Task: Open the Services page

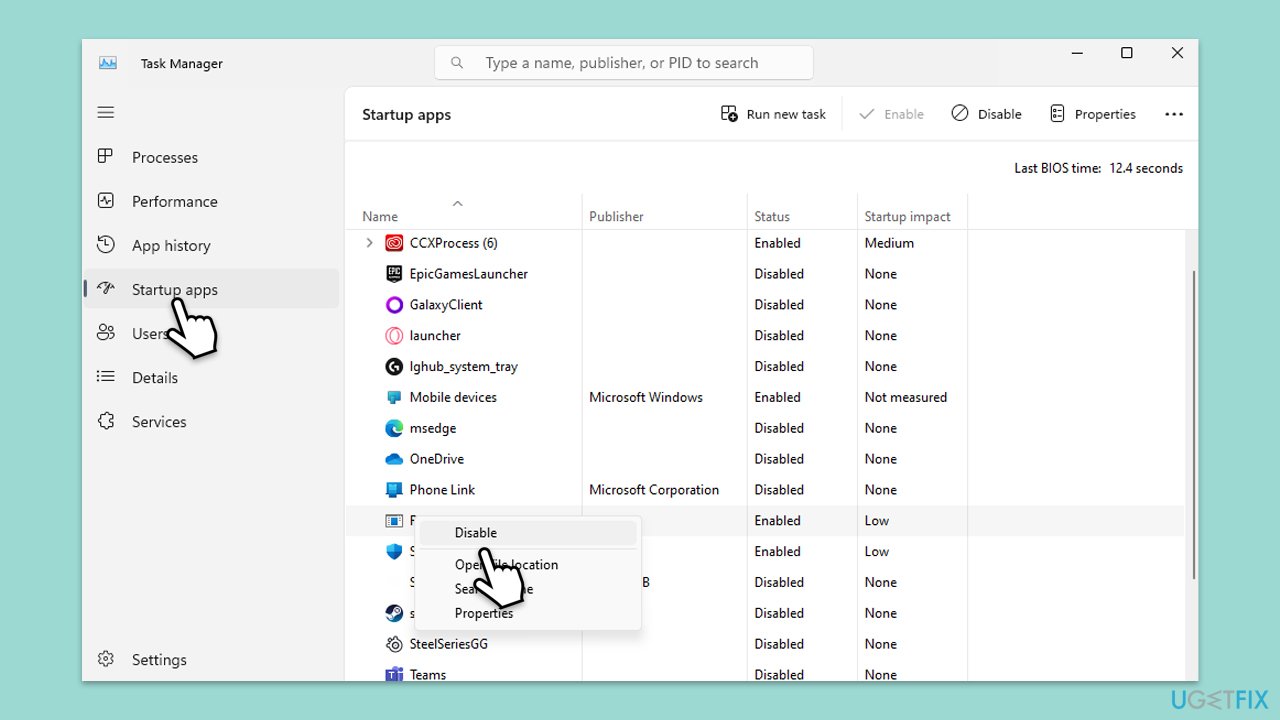Action: point(159,421)
